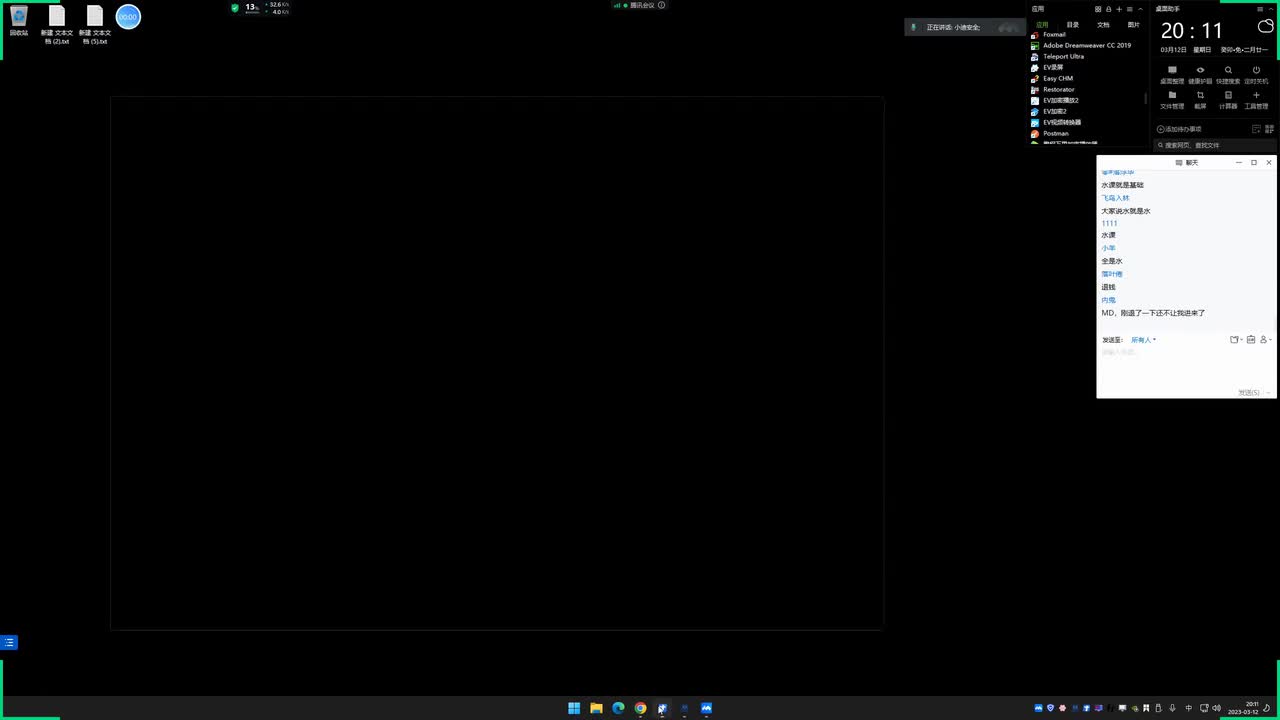The height and width of the screenshot is (720, 1280).
Task: Click the 搜索网页、查找文件 search box
Action: (x=1215, y=145)
